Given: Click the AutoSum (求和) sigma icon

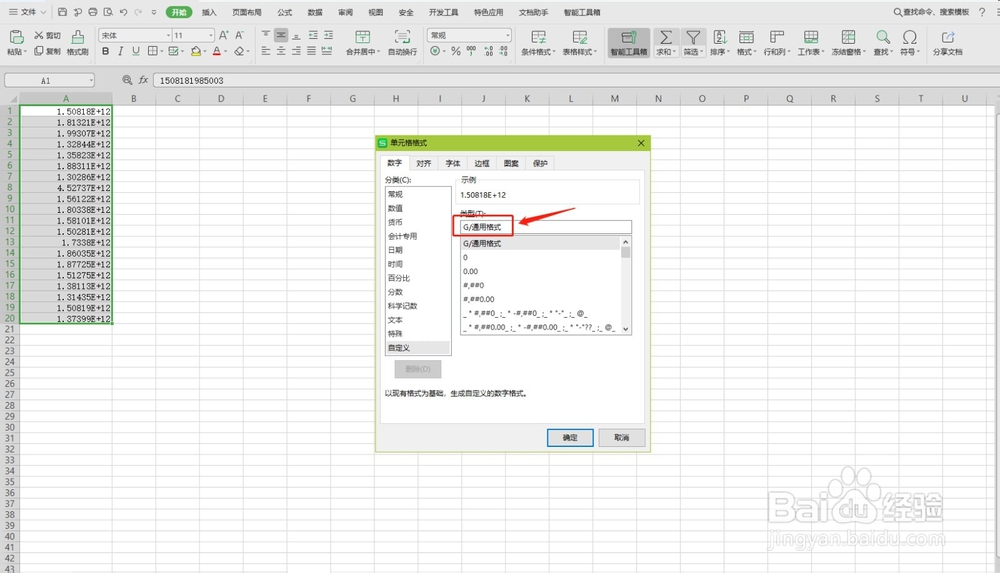Looking at the screenshot, I should [x=665, y=37].
